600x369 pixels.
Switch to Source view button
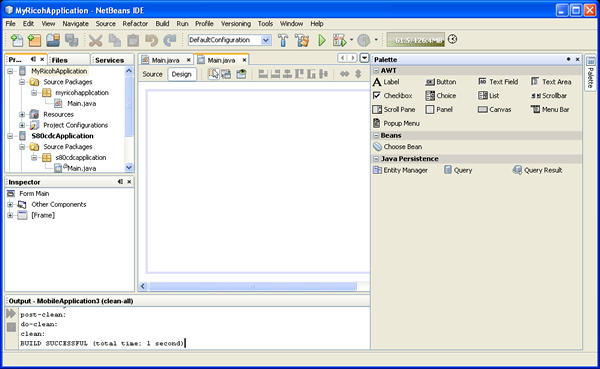(152, 74)
